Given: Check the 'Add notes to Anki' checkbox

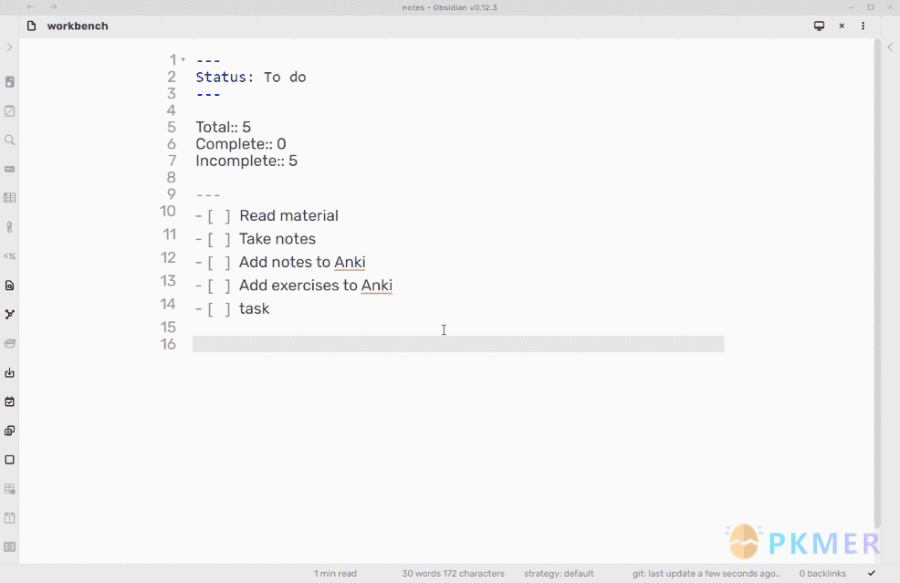Looking at the screenshot, I should pyautogui.click(x=219, y=263).
